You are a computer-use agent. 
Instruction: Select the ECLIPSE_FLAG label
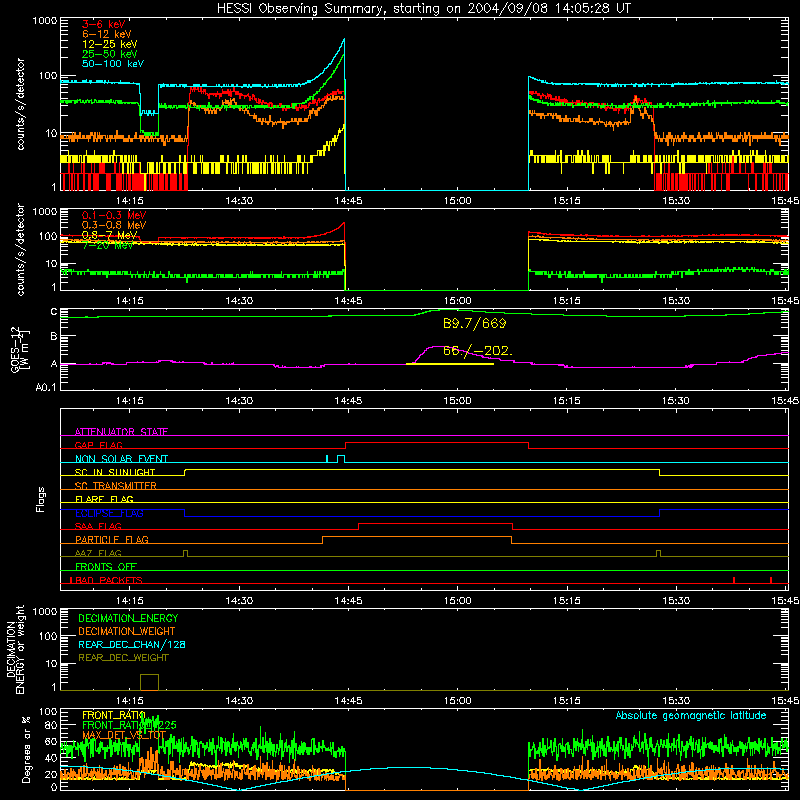(x=109, y=513)
